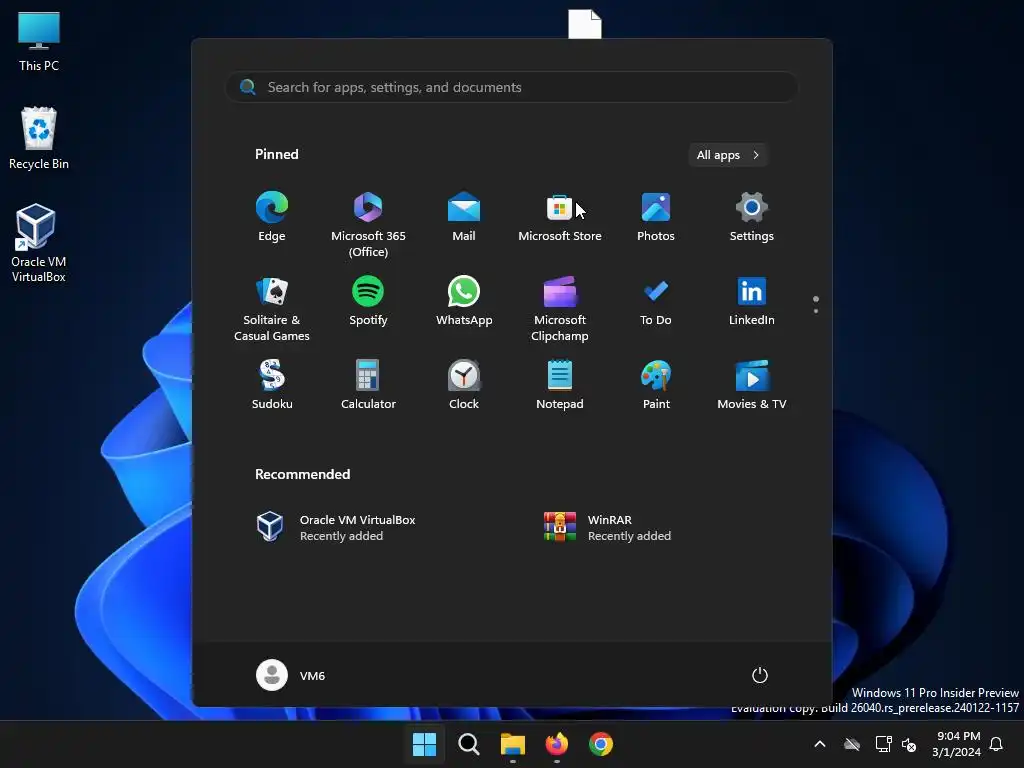Screen dimensions: 1024x768
Task: Open Paint
Action: click(656, 385)
